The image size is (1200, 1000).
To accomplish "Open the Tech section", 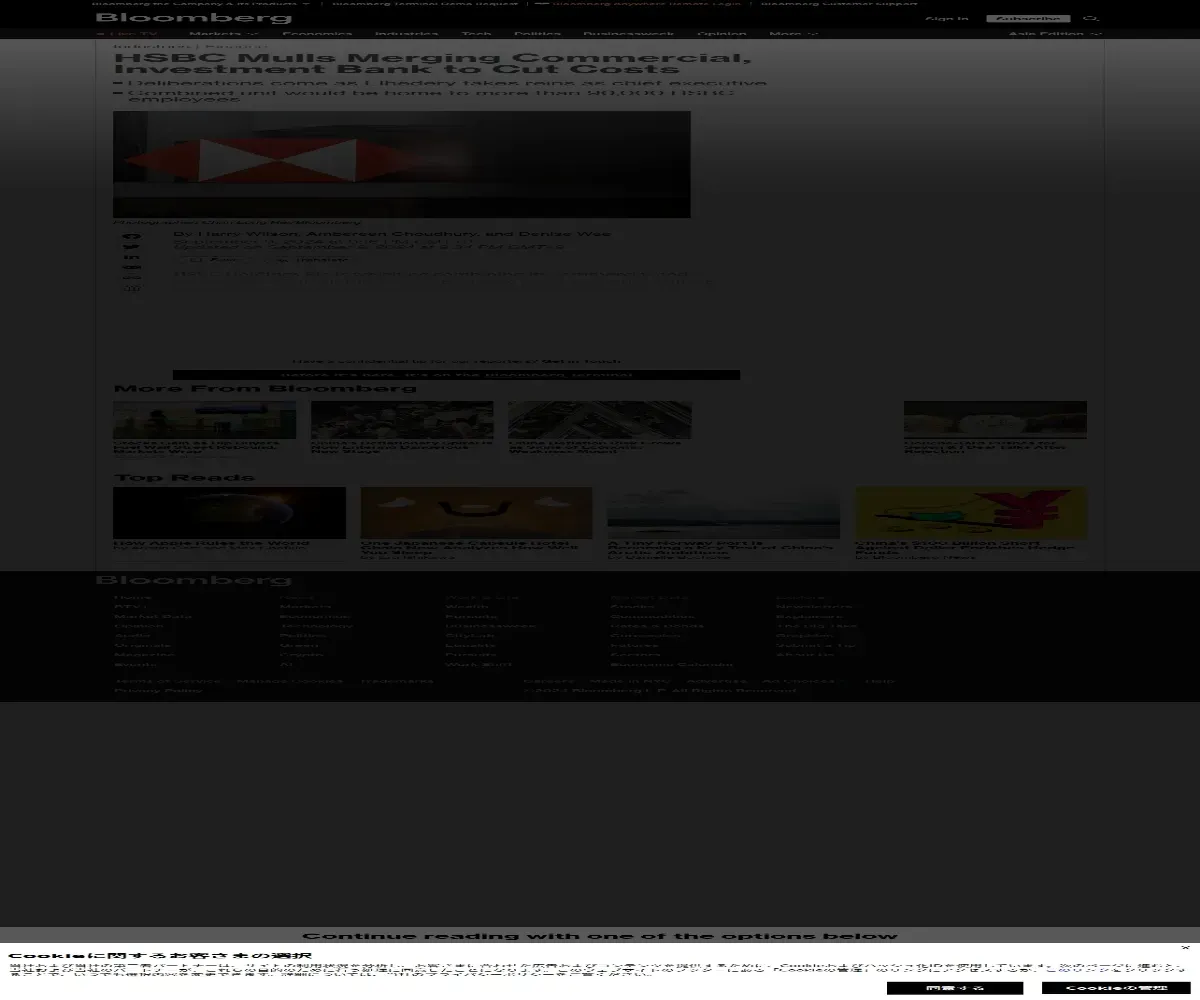I will (x=476, y=34).
